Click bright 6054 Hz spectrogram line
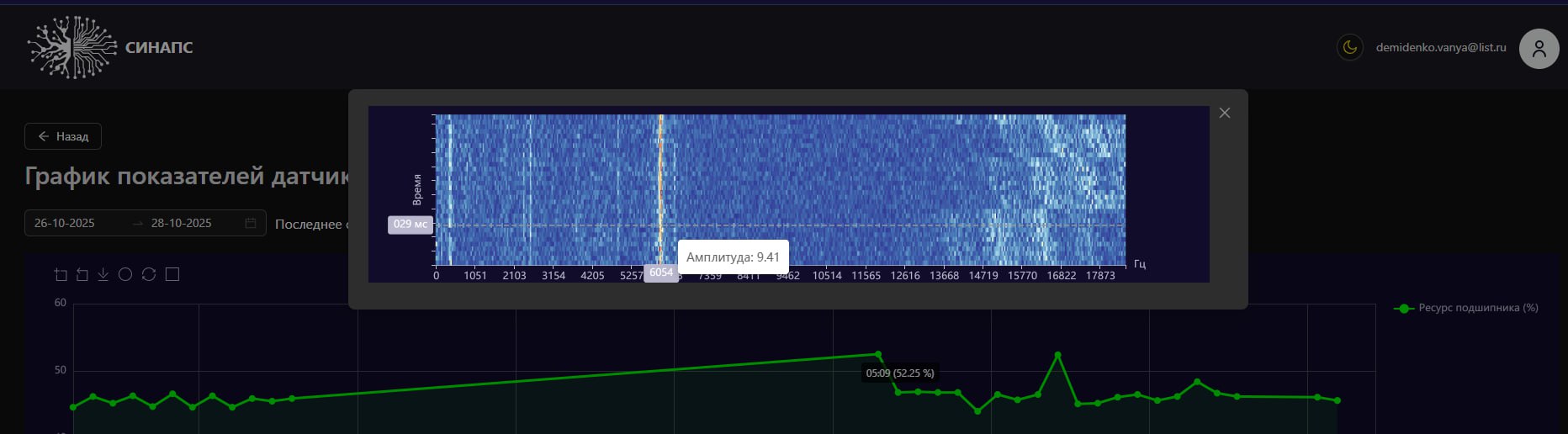The width and height of the screenshot is (1568, 434). pos(661,189)
